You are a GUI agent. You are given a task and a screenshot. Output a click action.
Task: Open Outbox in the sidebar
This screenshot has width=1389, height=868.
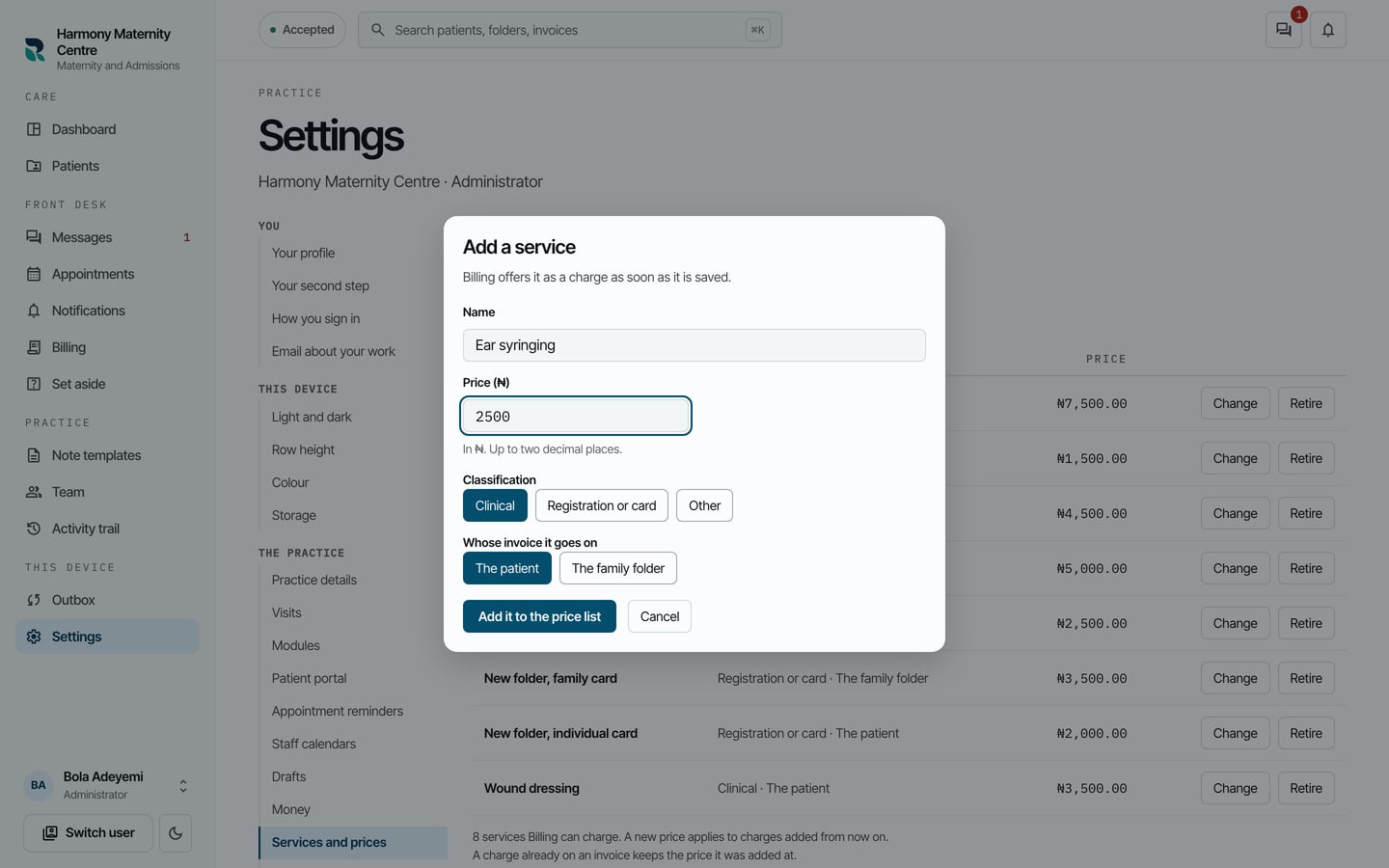pyautogui.click(x=107, y=600)
